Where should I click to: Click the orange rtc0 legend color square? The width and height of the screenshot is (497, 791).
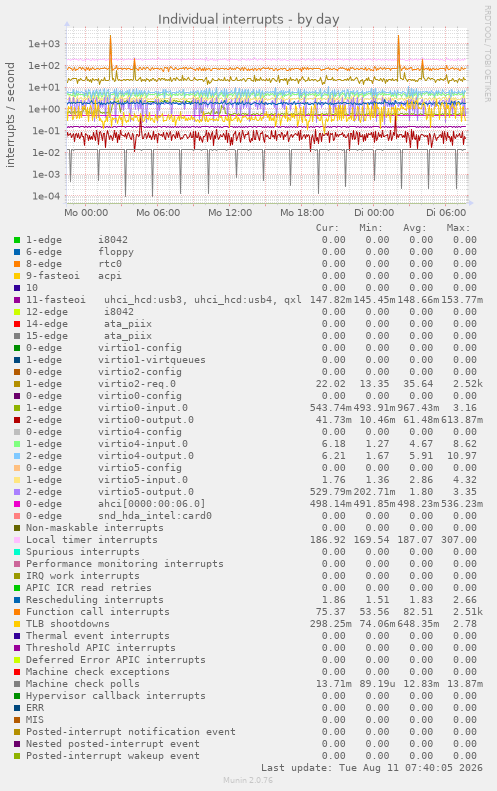[x=17, y=264]
